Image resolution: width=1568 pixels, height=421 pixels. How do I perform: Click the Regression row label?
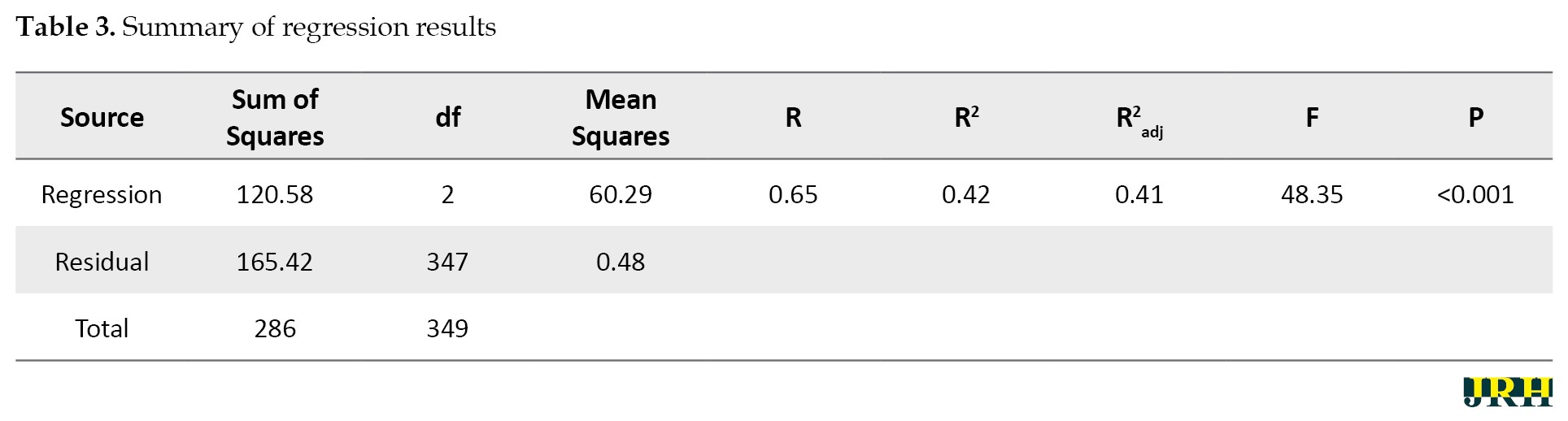click(x=102, y=195)
